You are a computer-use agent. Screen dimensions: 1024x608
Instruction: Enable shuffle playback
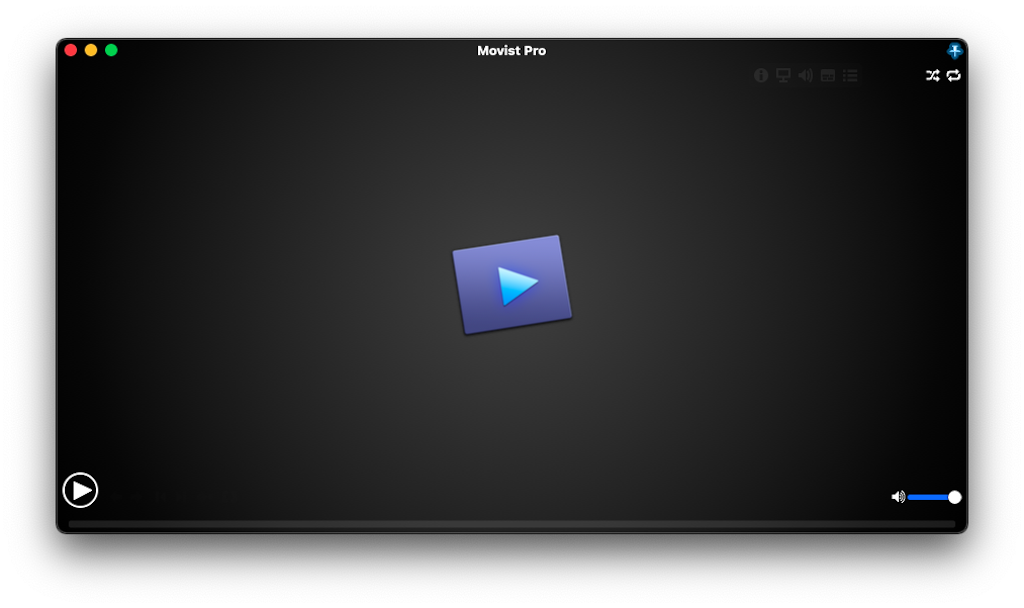(x=932, y=75)
